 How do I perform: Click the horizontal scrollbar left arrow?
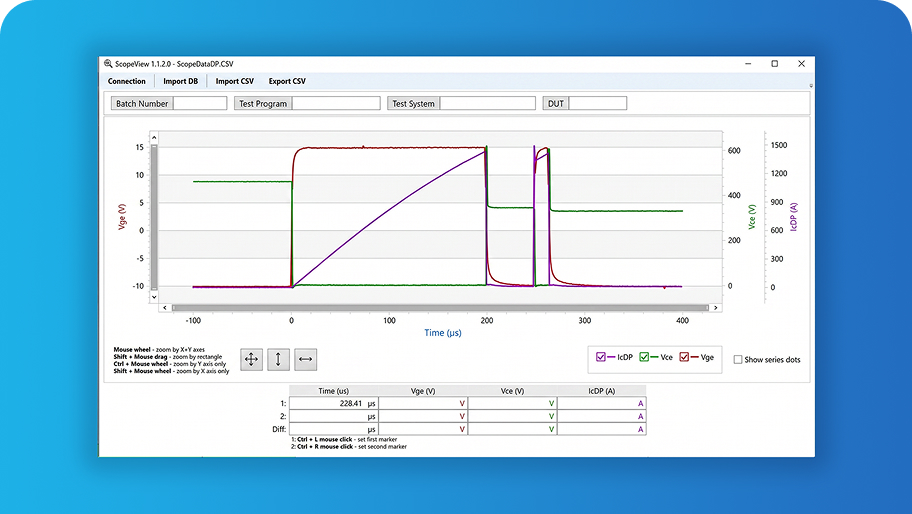tap(165, 308)
